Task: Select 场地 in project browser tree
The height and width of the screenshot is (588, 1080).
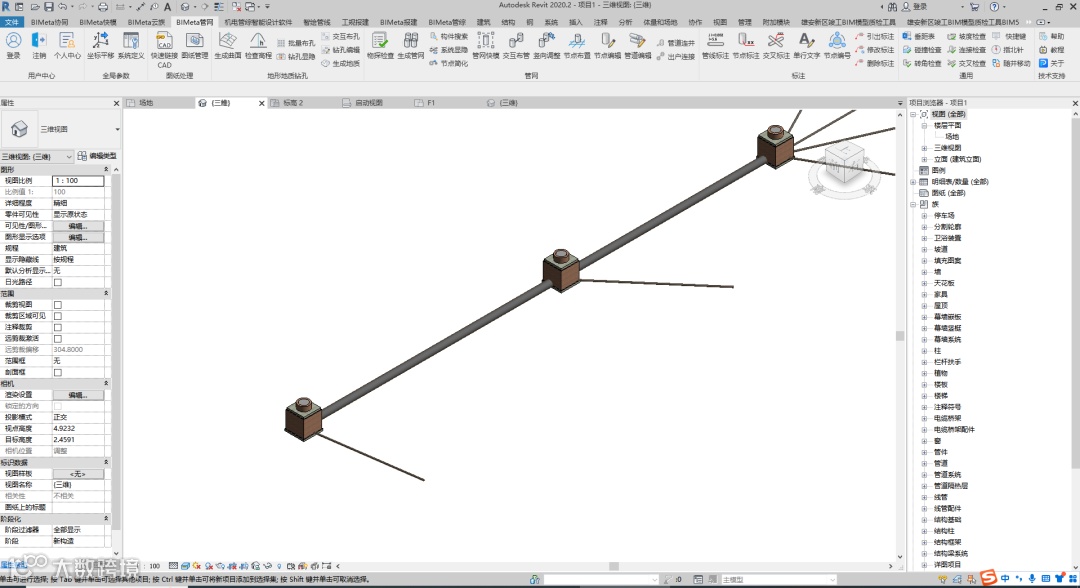Action: 953,136
